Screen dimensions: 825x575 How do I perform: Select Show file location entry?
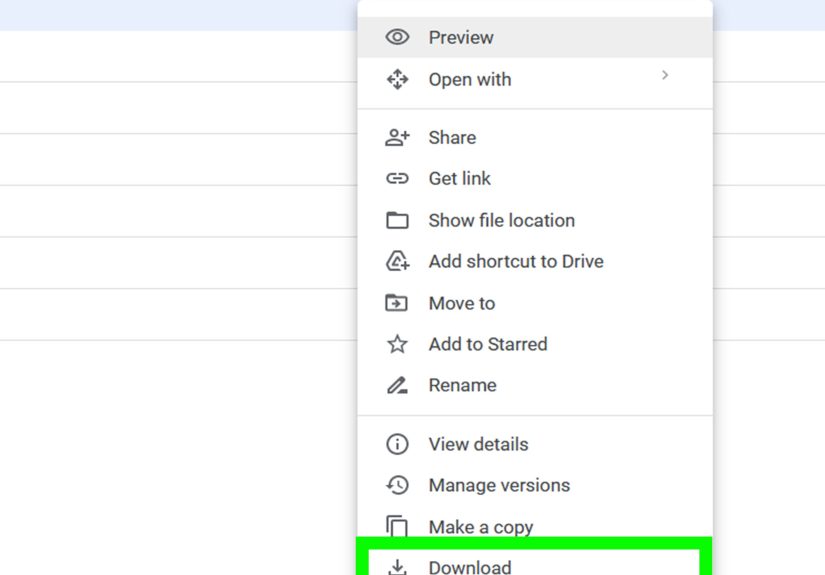tap(535, 220)
